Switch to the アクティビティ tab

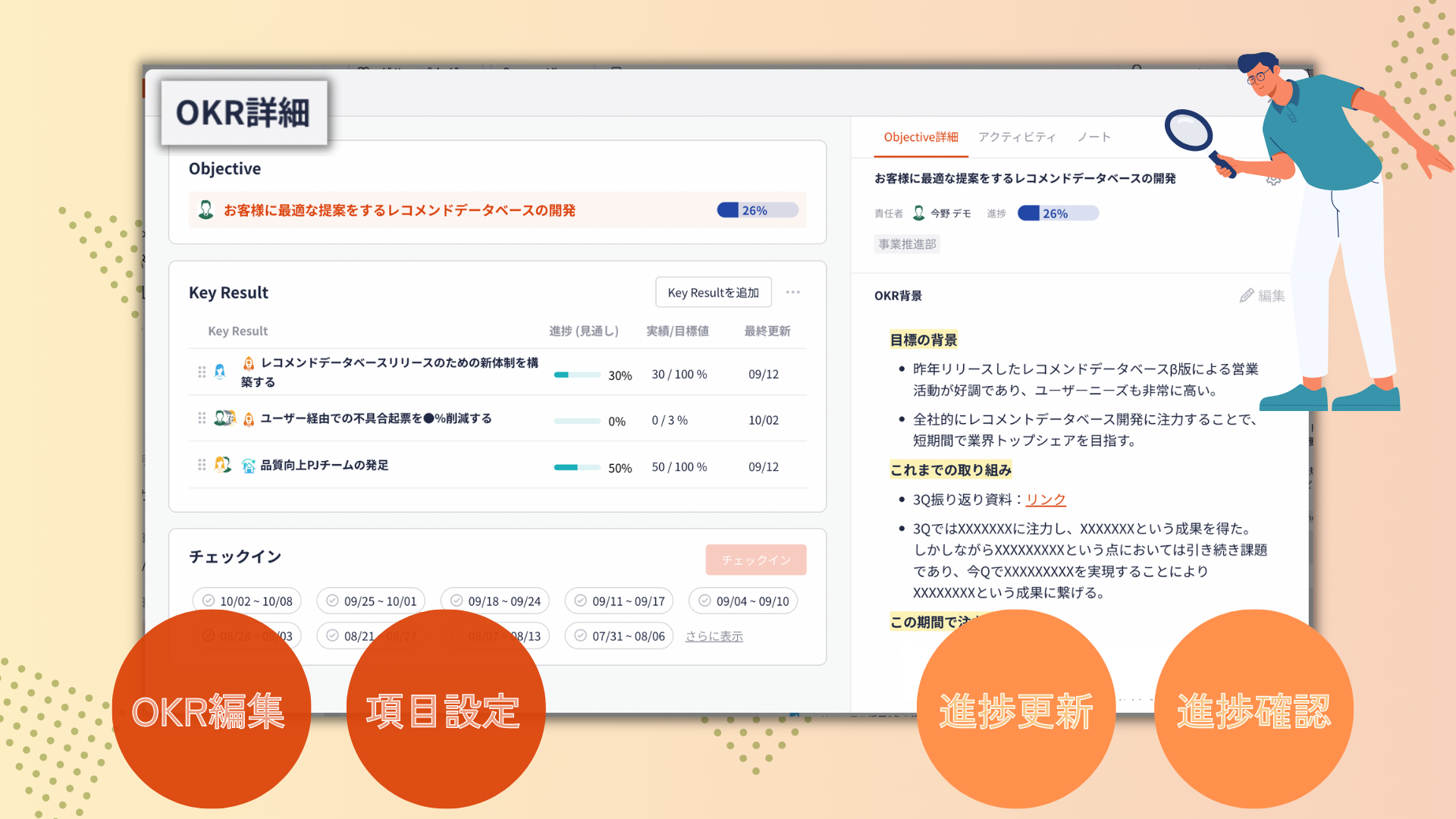point(1017,137)
